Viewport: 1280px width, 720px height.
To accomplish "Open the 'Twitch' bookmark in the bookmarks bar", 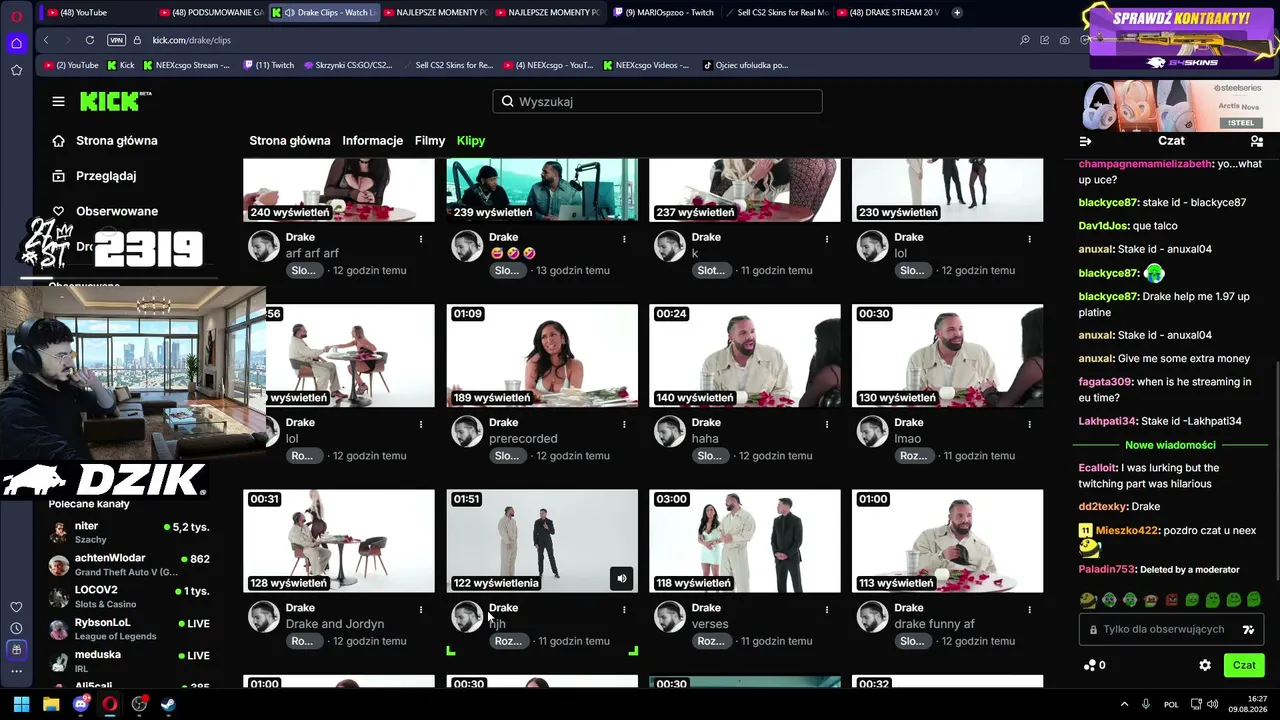I will 268,65.
